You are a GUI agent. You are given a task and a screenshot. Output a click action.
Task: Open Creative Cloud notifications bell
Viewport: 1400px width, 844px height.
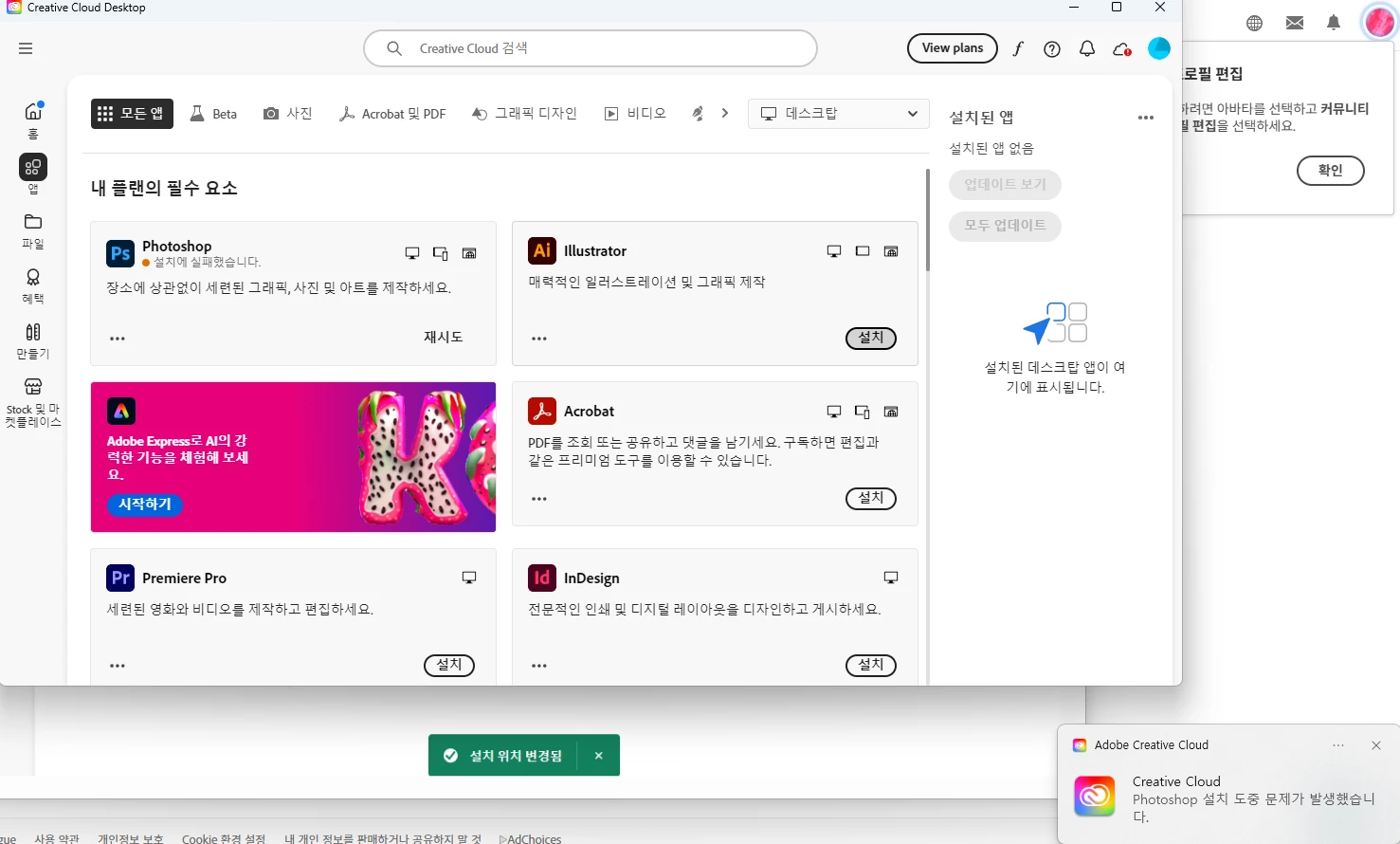(x=1087, y=49)
